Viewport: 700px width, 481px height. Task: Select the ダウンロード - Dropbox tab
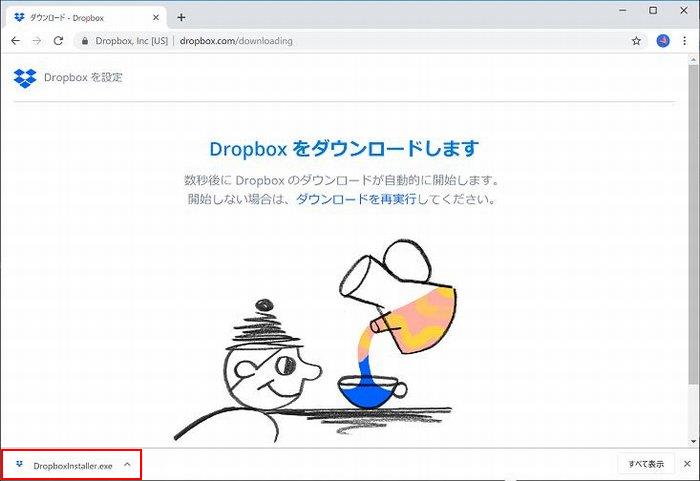pyautogui.click(x=85, y=17)
